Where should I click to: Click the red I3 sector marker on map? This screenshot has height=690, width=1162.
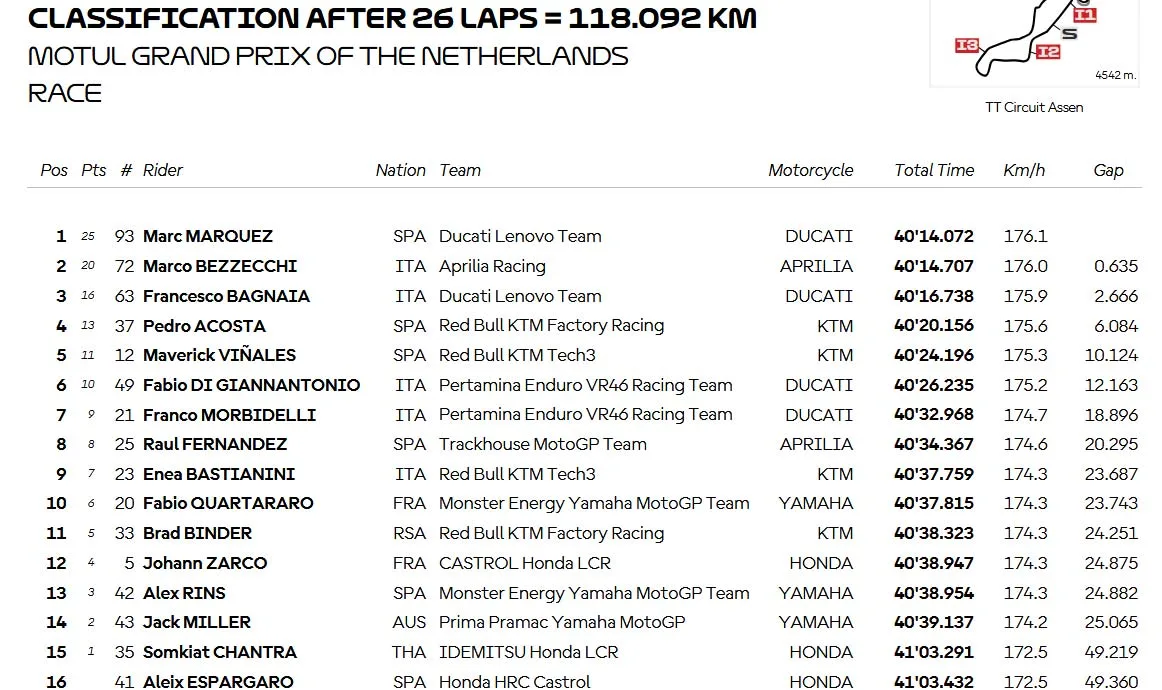click(966, 45)
